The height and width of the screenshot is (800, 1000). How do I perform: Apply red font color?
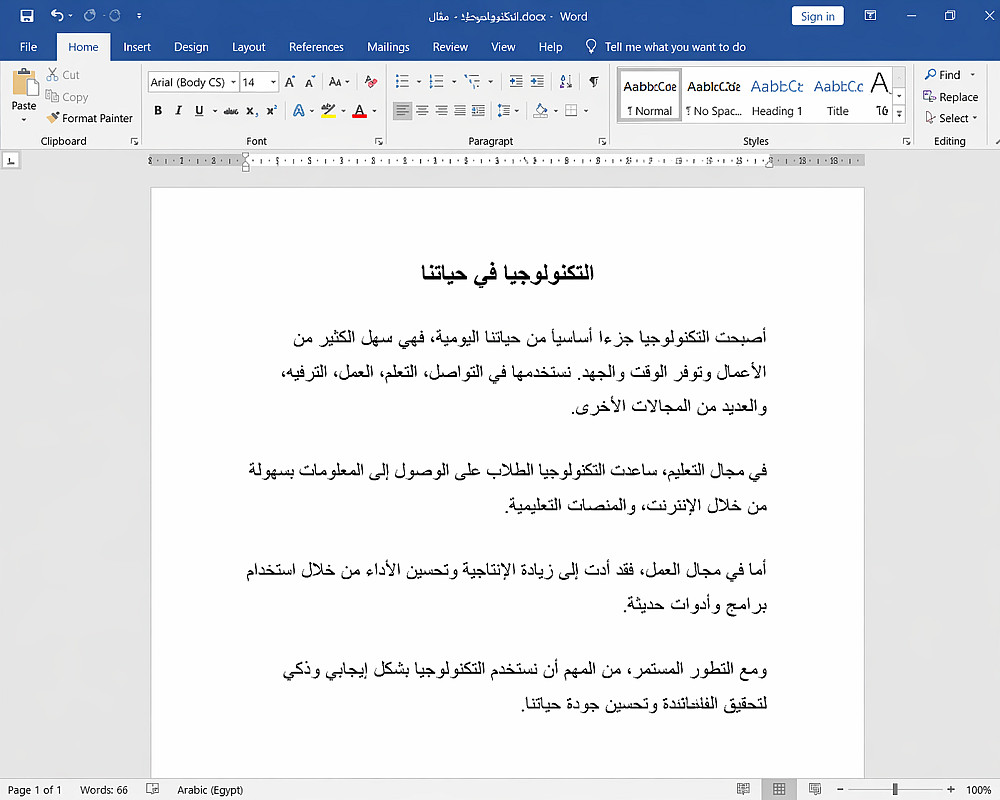click(x=360, y=111)
